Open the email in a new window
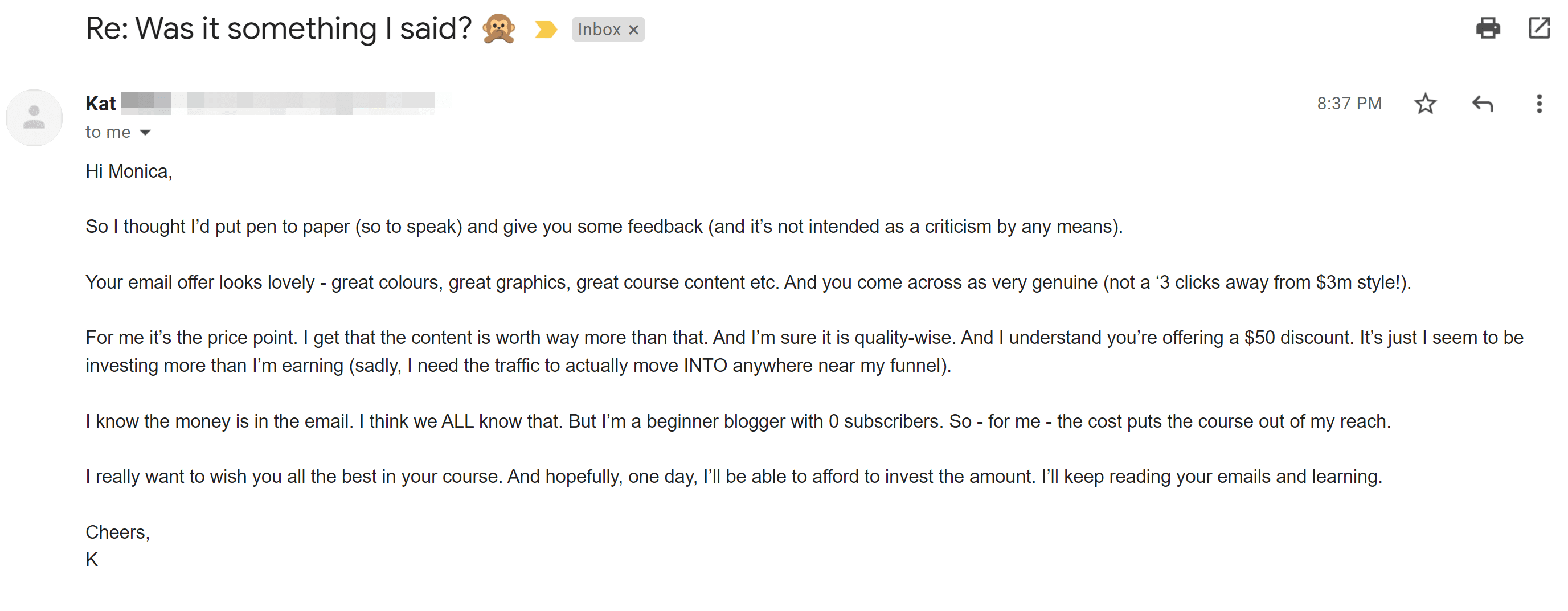This screenshot has height=611, width=1568. click(x=1541, y=28)
